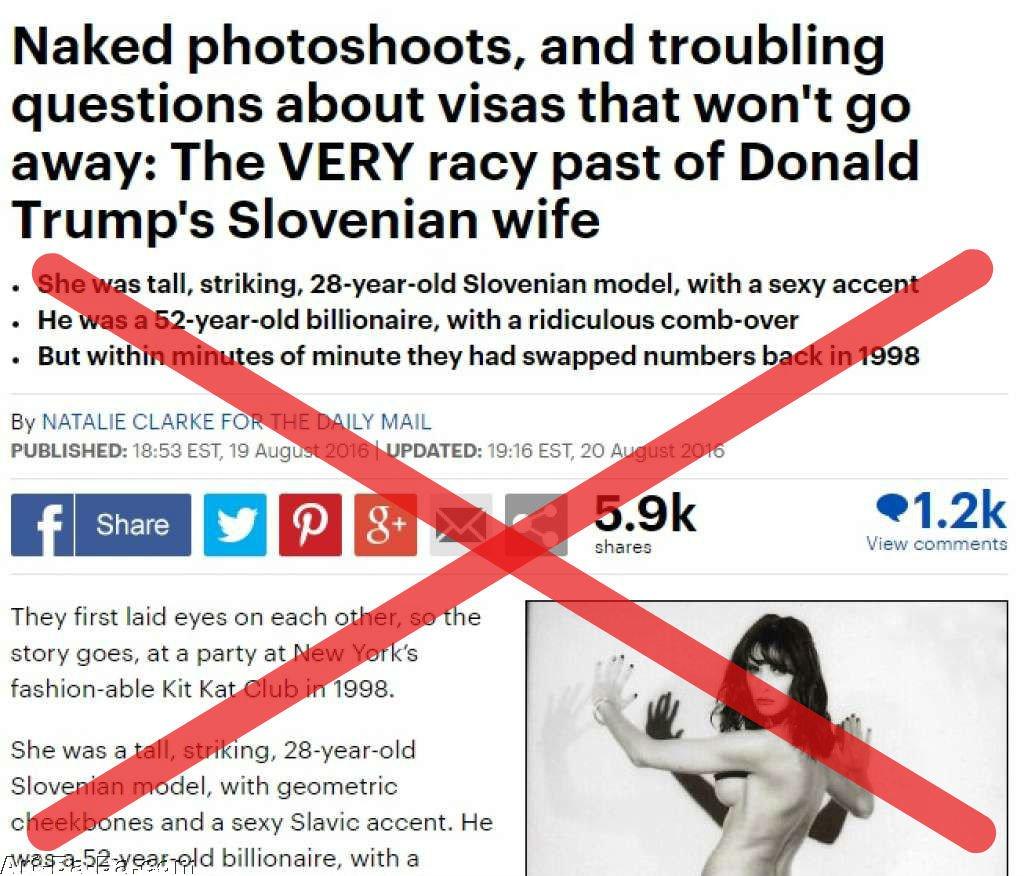Click the Facebook Share button label
Viewport: 1024px width, 876px height.
pyautogui.click(x=133, y=525)
